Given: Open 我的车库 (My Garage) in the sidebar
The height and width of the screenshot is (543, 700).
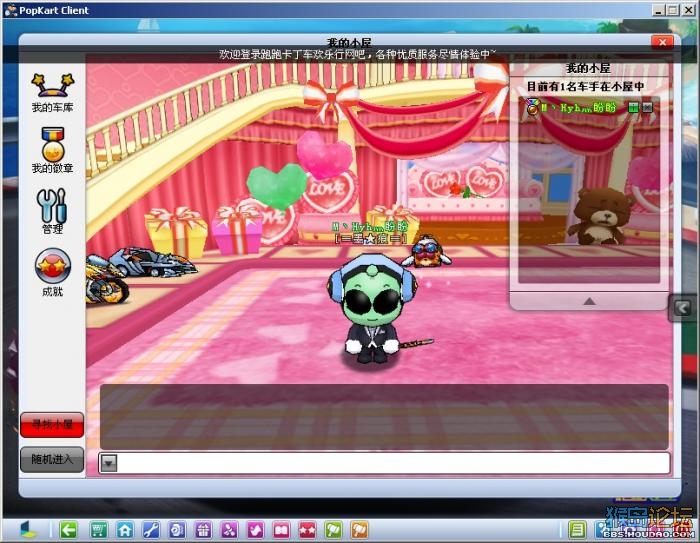Looking at the screenshot, I should (52, 93).
